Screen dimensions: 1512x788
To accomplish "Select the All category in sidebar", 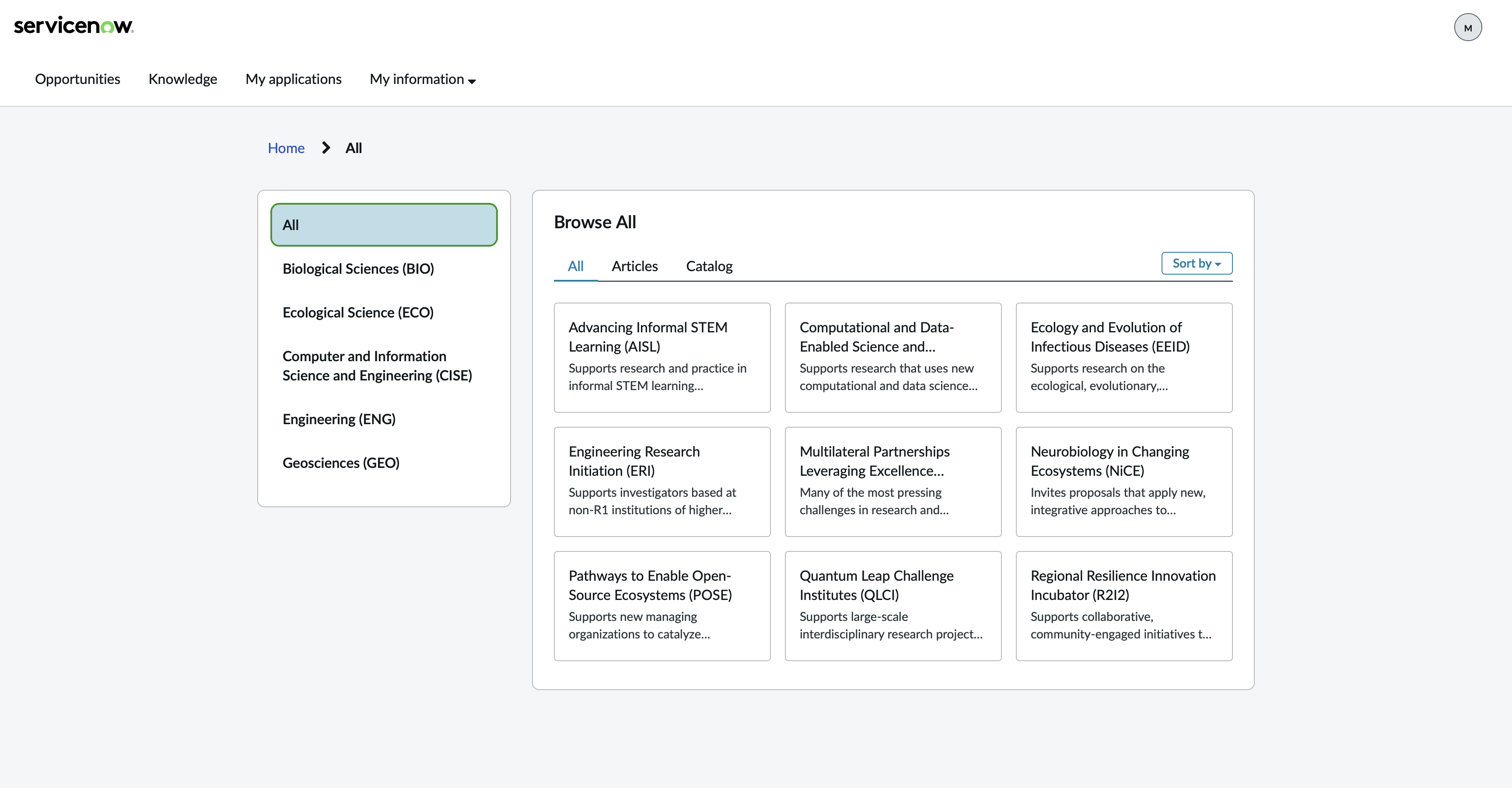I will pos(384,225).
